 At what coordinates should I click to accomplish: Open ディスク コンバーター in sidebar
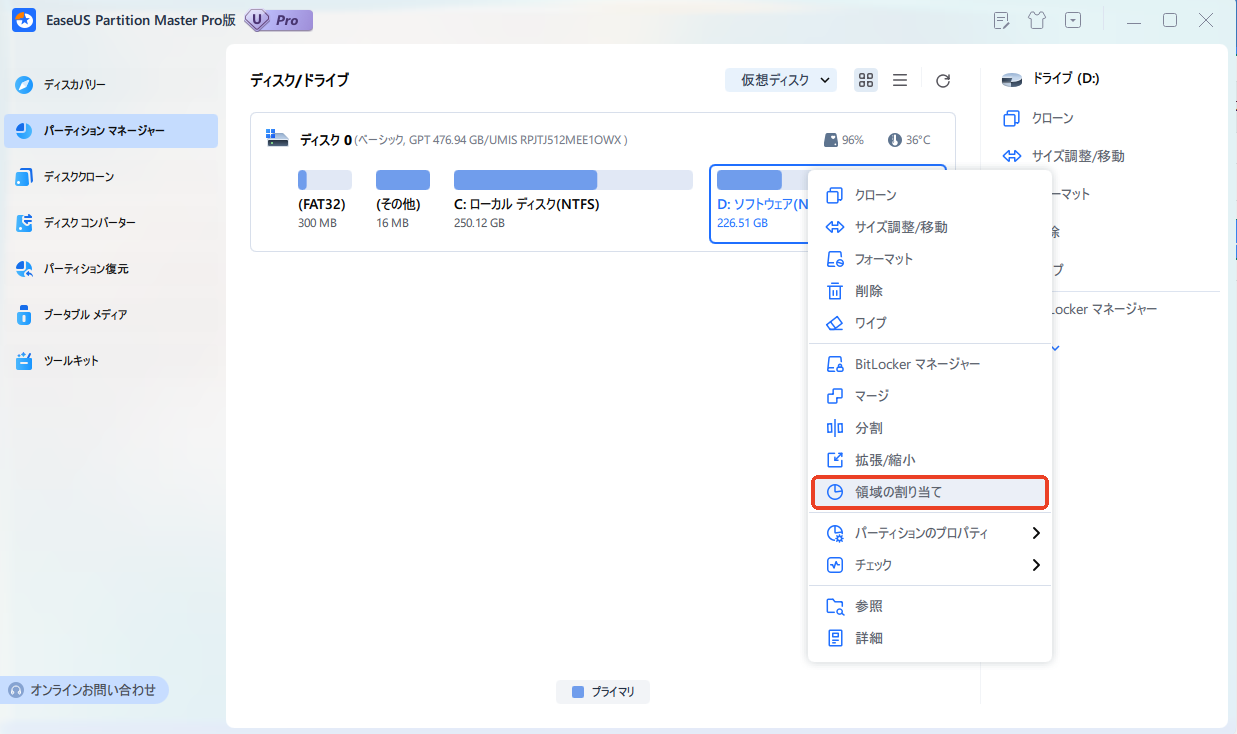point(89,223)
